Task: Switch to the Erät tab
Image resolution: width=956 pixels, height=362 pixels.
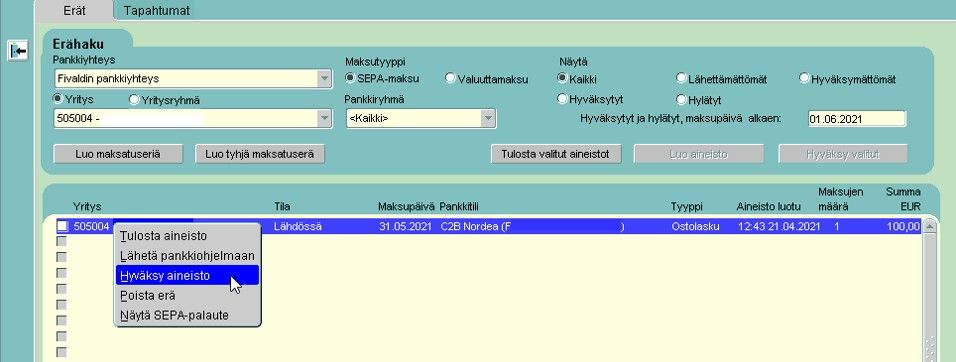Action: pos(74,10)
